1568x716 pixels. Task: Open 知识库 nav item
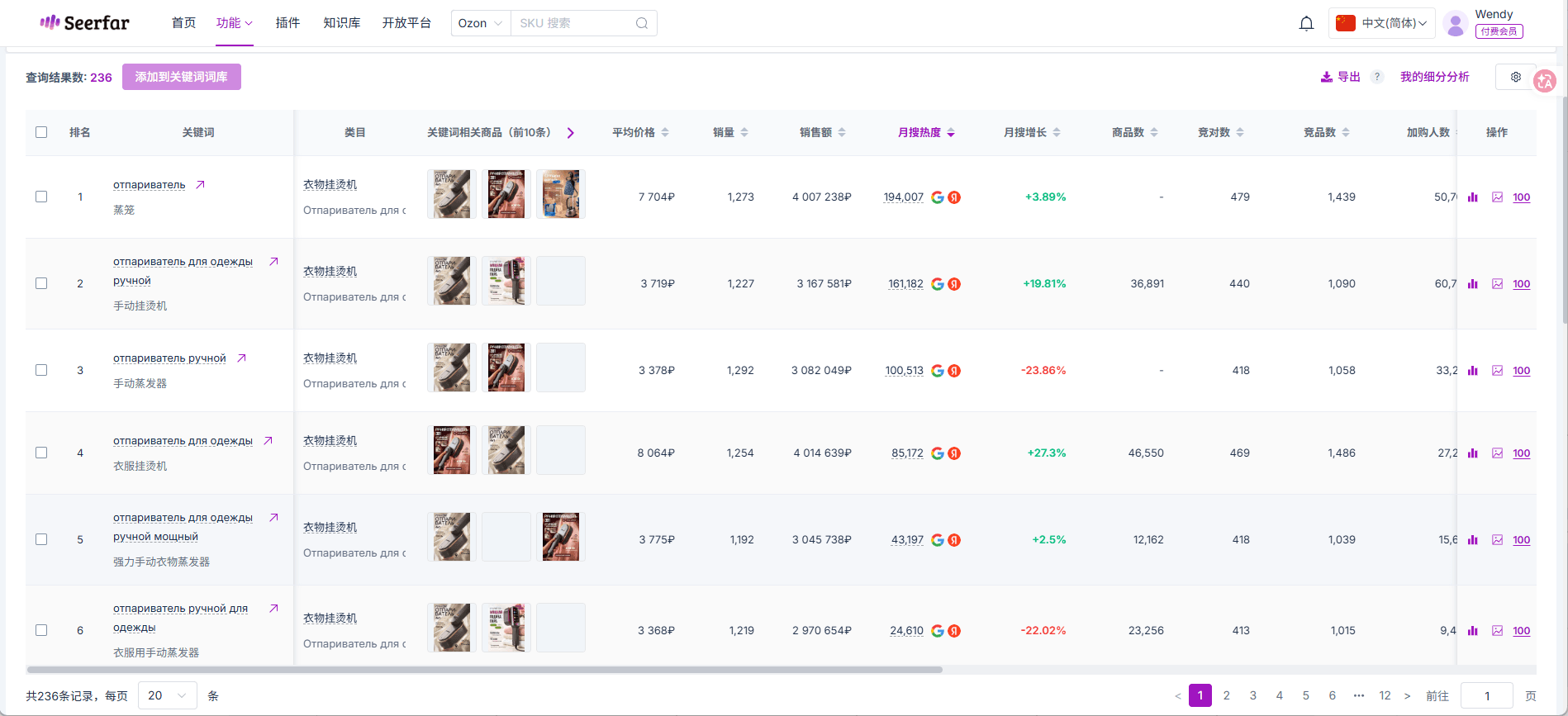[x=342, y=23]
